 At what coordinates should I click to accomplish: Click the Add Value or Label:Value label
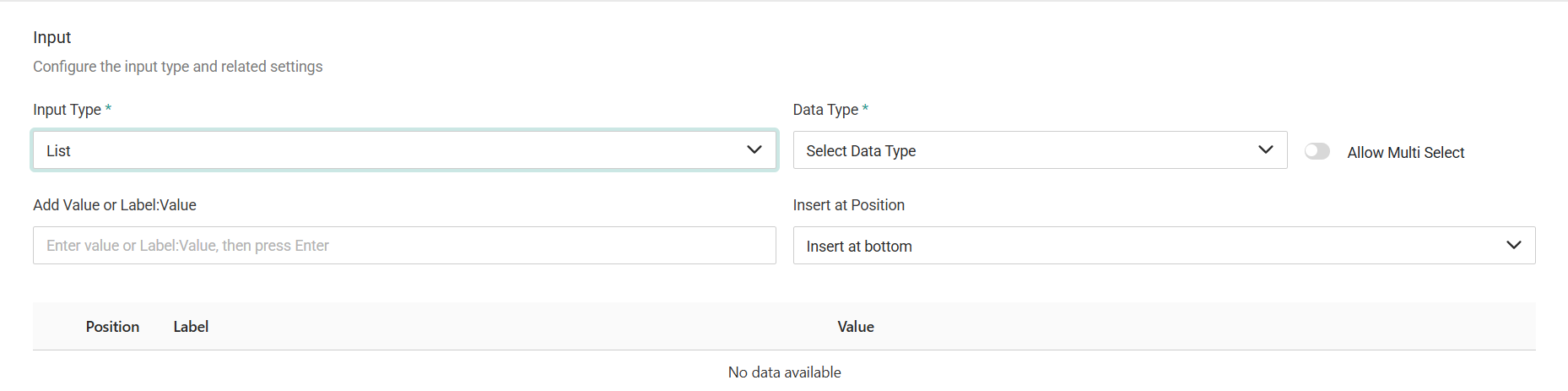pos(115,205)
